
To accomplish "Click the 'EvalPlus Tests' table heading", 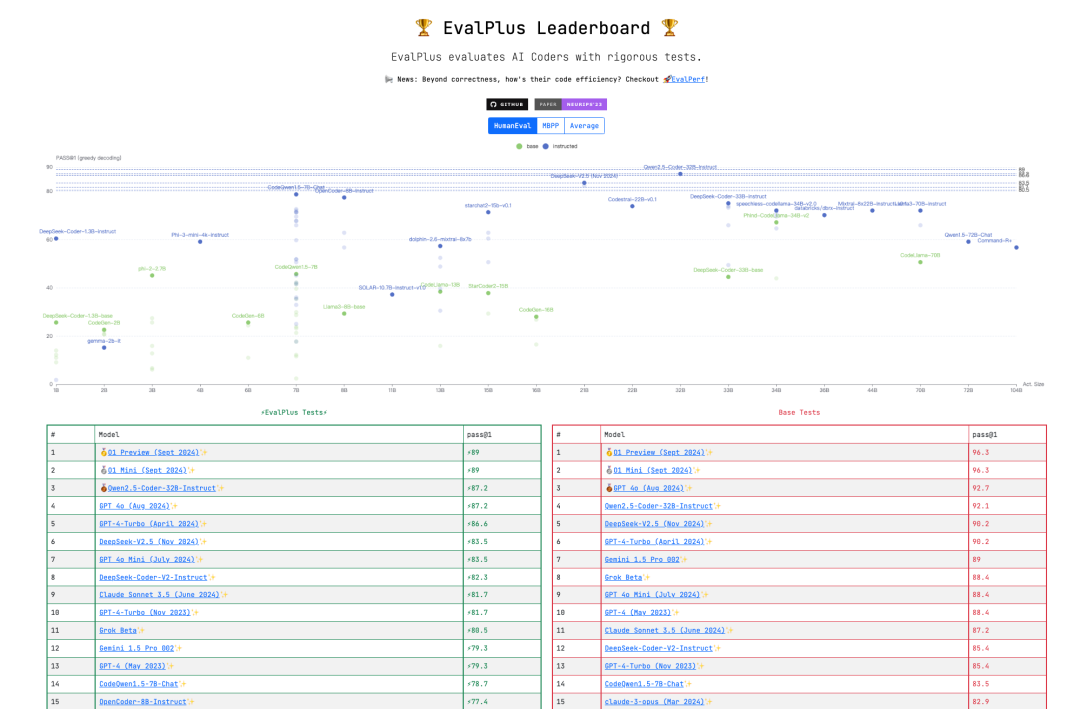I will [x=294, y=413].
